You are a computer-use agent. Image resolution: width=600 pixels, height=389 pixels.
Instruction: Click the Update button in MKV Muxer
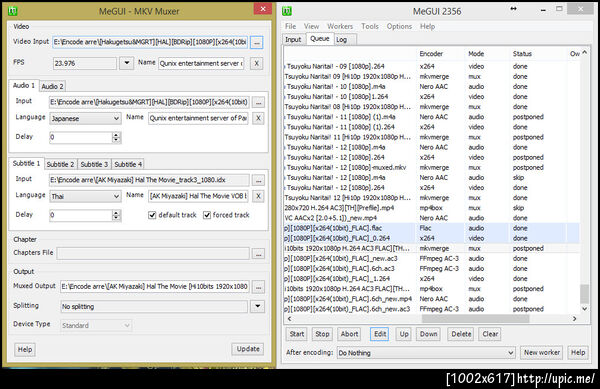(x=248, y=349)
